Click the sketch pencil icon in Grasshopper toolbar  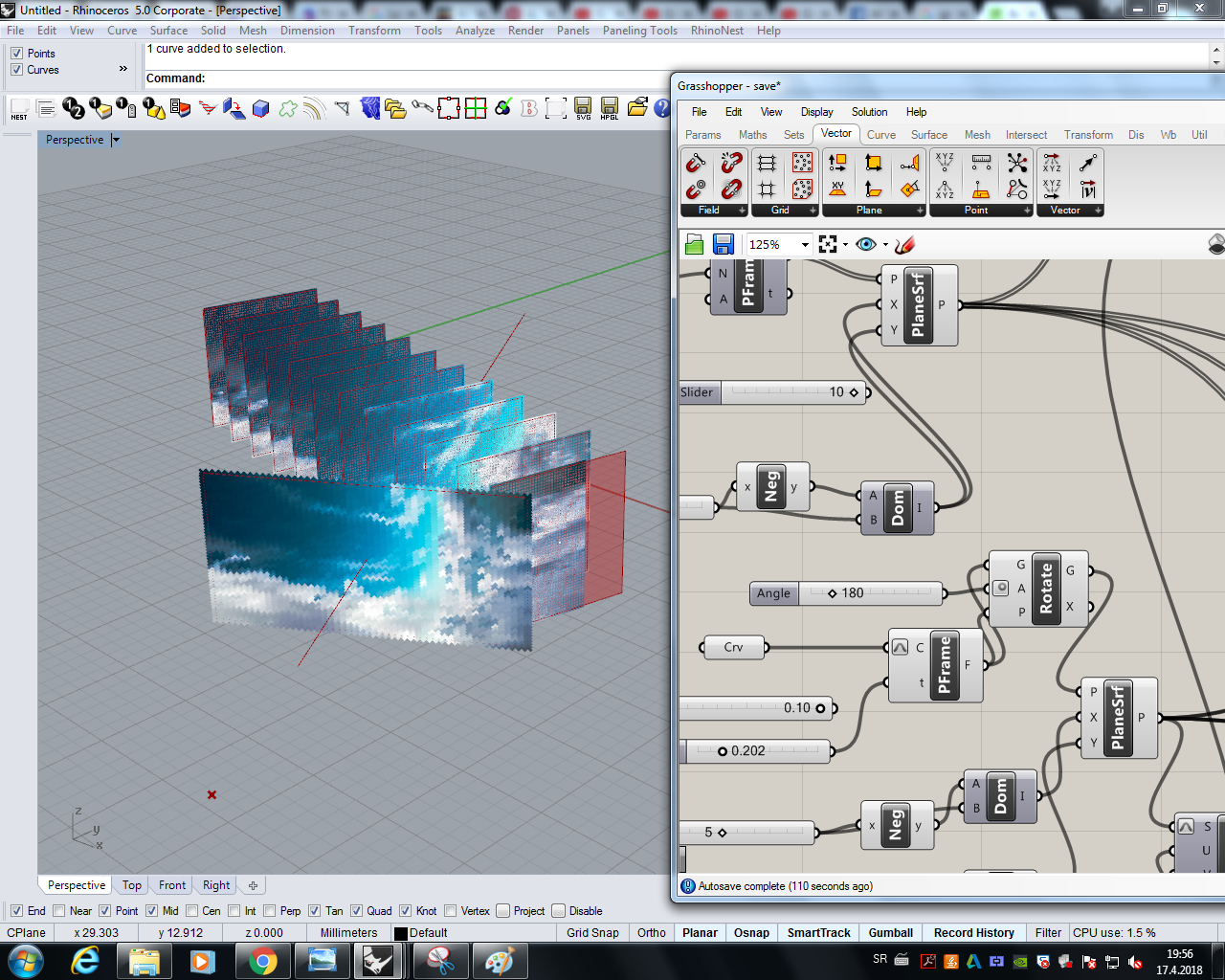905,244
